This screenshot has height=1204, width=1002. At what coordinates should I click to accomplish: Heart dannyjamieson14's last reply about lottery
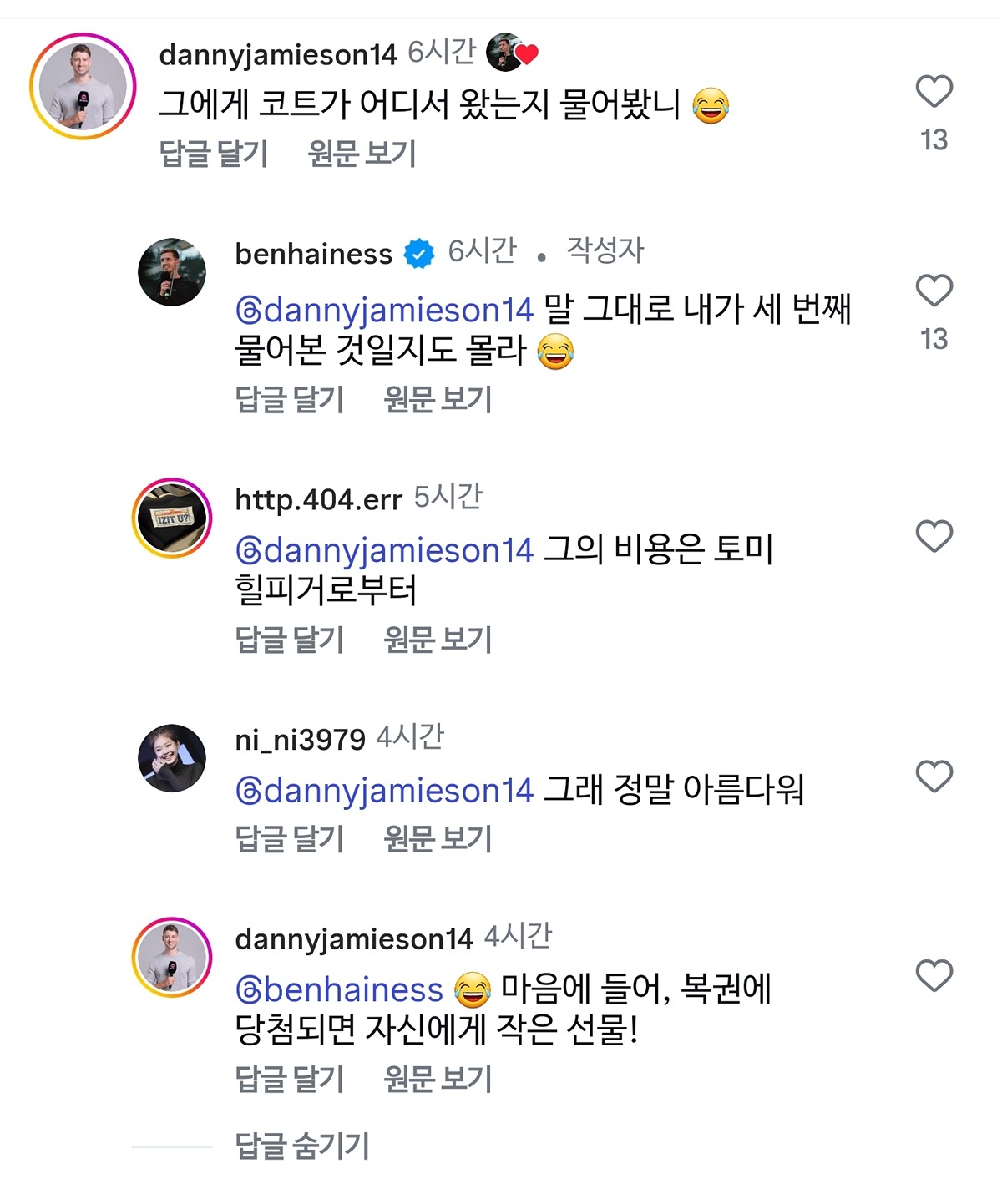[x=934, y=975]
